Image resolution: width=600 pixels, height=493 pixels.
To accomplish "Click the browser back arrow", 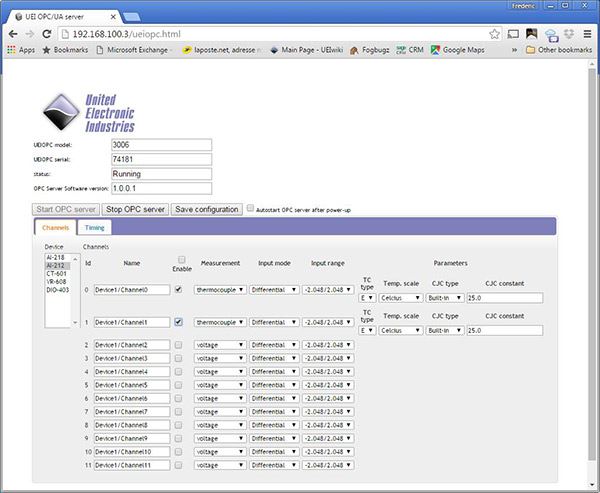I will tap(12, 32).
